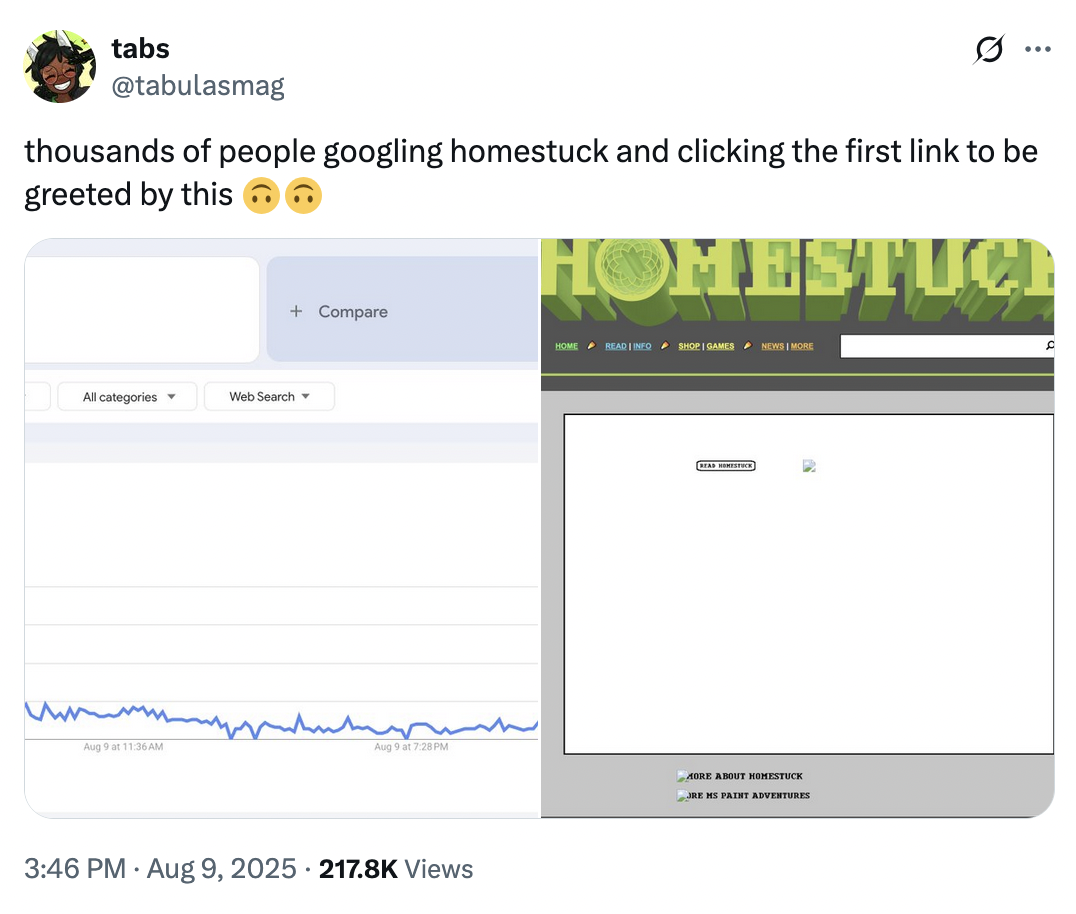Click the broken image icon beside Read Homestuck
The height and width of the screenshot is (914, 1076).
(809, 466)
